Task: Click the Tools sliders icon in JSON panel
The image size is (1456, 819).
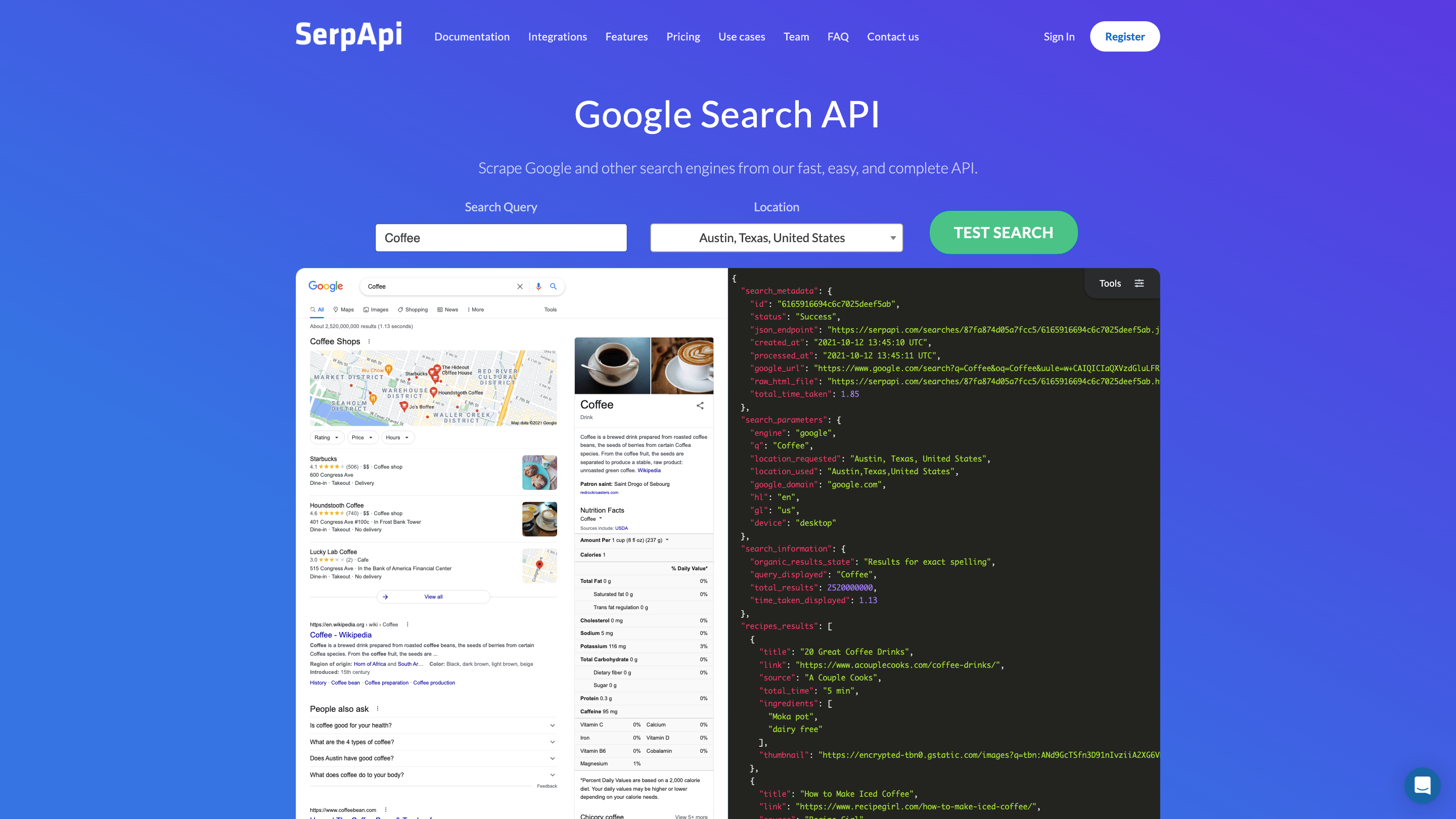Action: coord(1139,283)
